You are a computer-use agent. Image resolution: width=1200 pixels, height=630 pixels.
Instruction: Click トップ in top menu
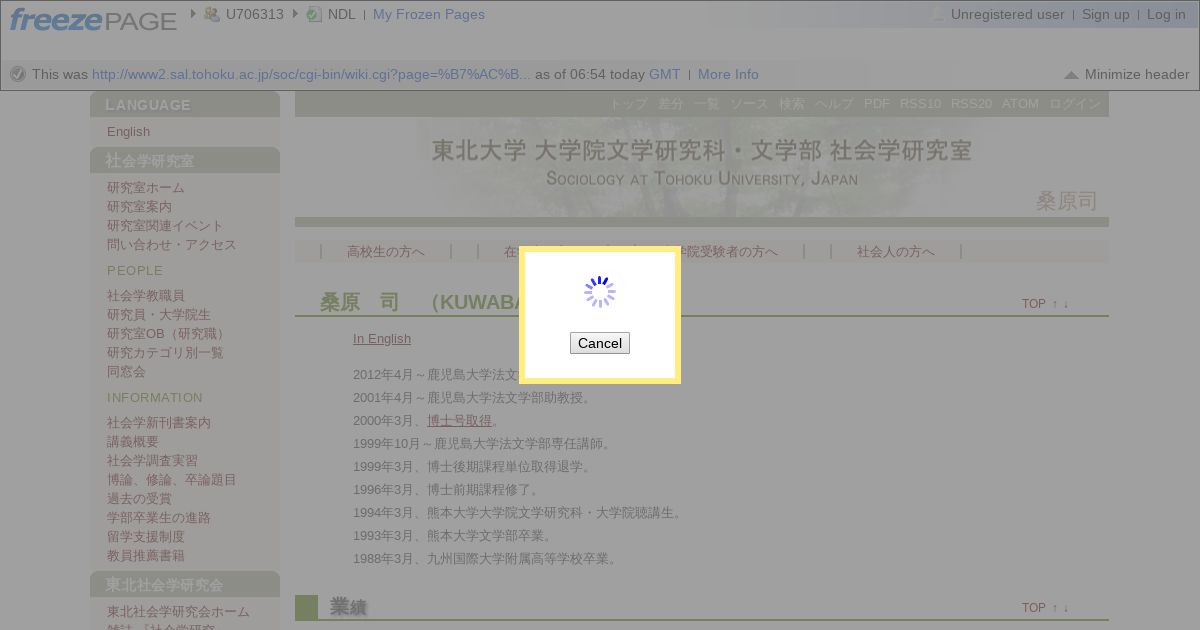pyautogui.click(x=629, y=104)
